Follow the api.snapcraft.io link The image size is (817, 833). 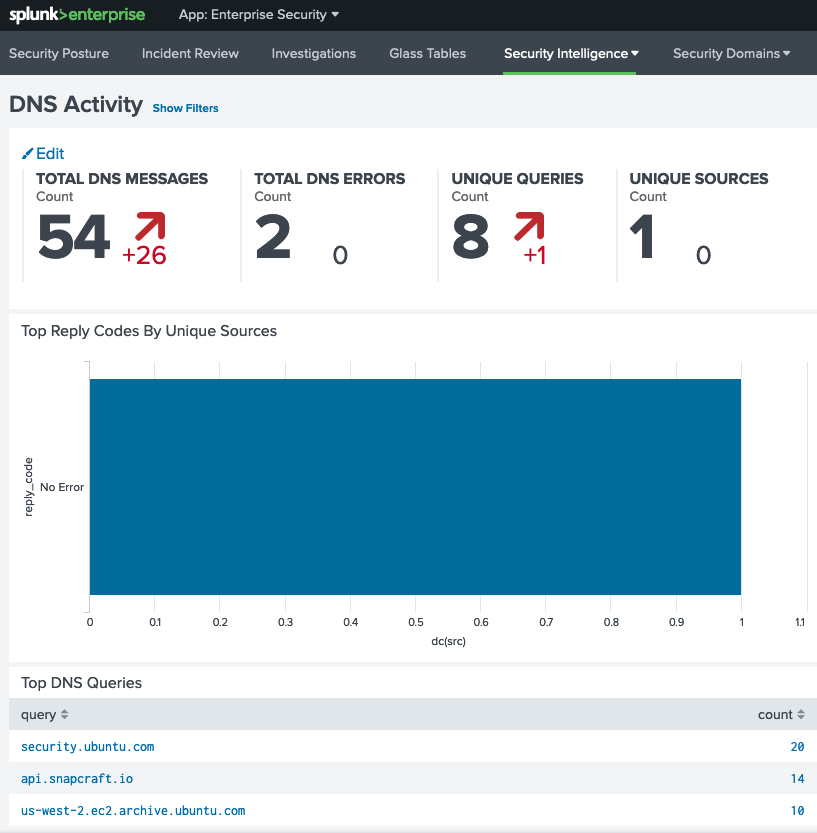[x=72, y=778]
